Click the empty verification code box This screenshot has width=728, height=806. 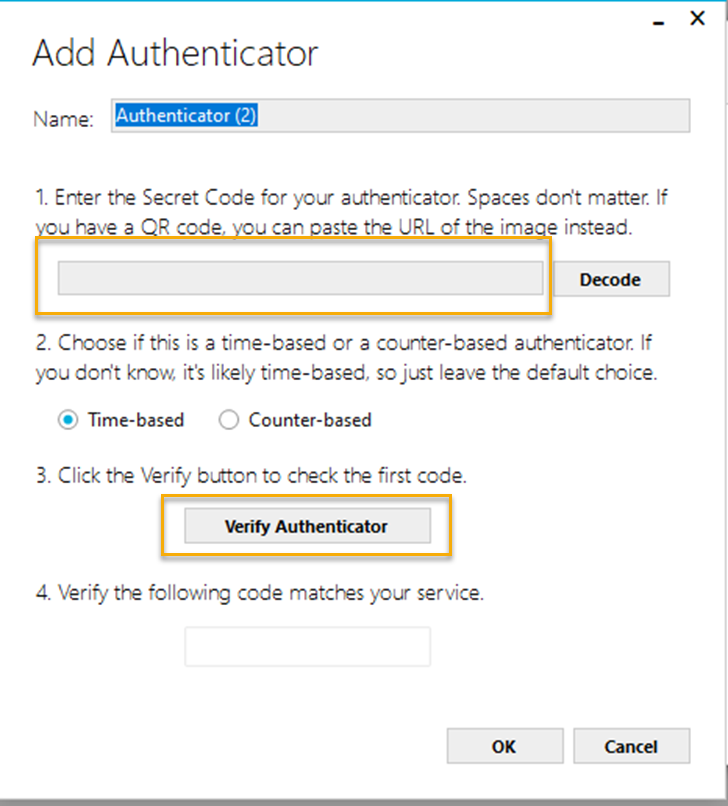[307, 647]
